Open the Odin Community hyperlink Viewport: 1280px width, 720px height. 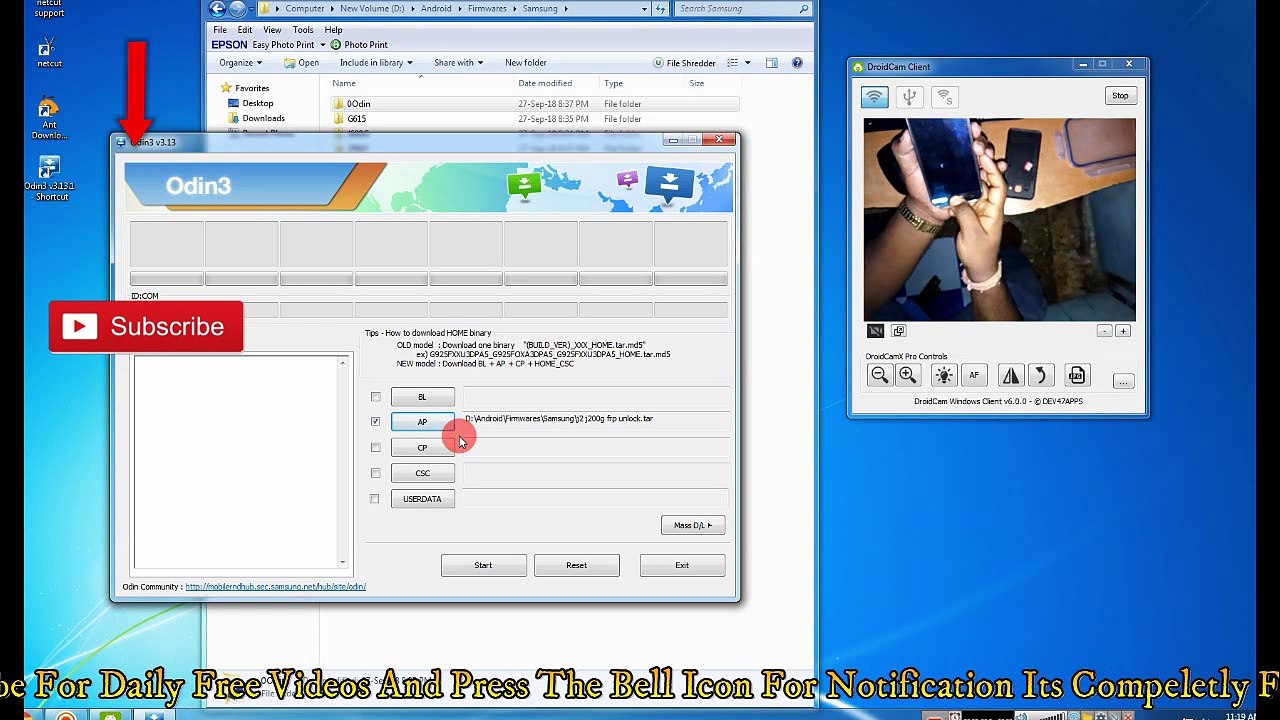275,587
